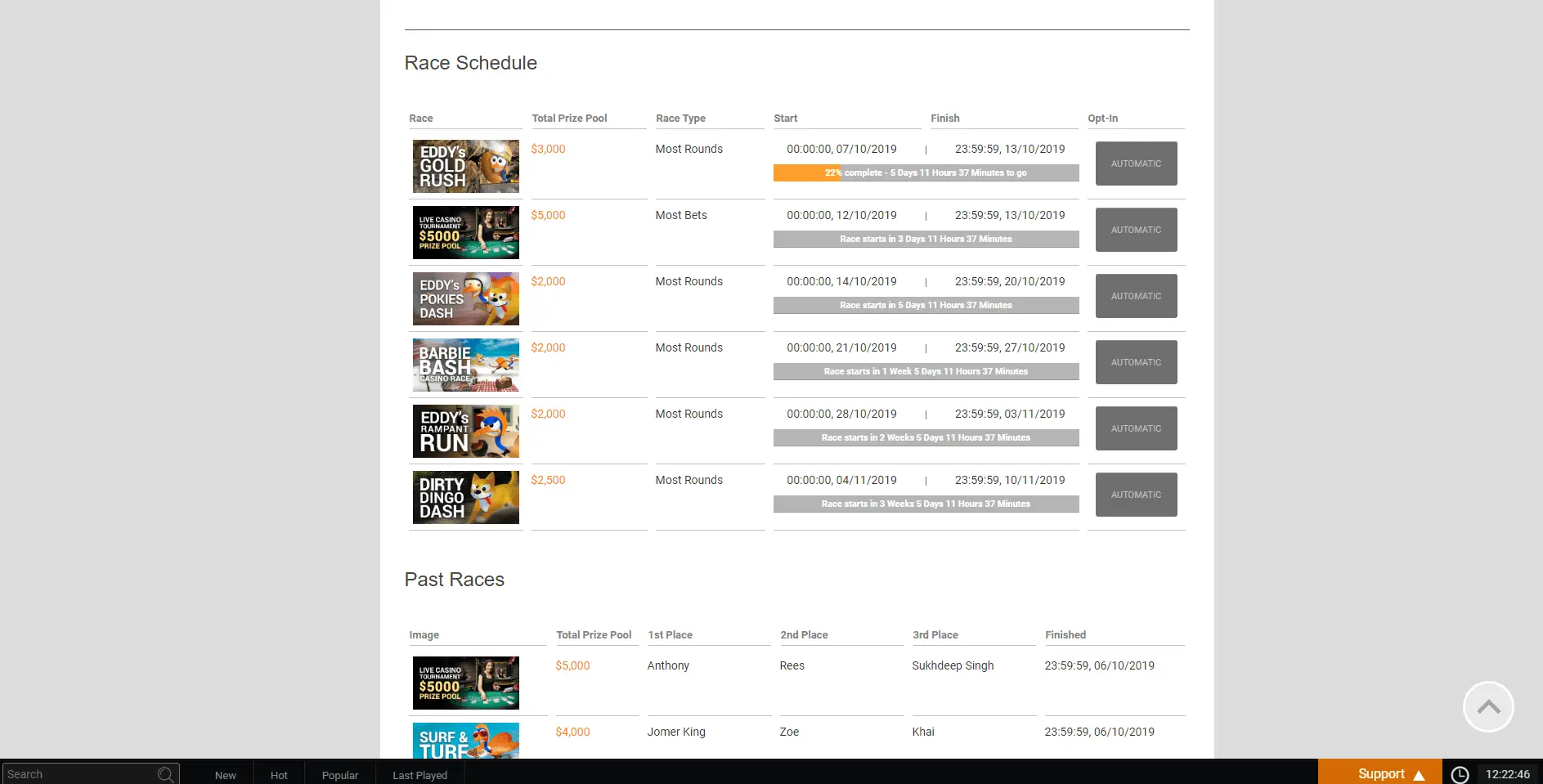This screenshot has height=784, width=1543.
Task: Click the search magnifier icon
Action: coord(165,774)
